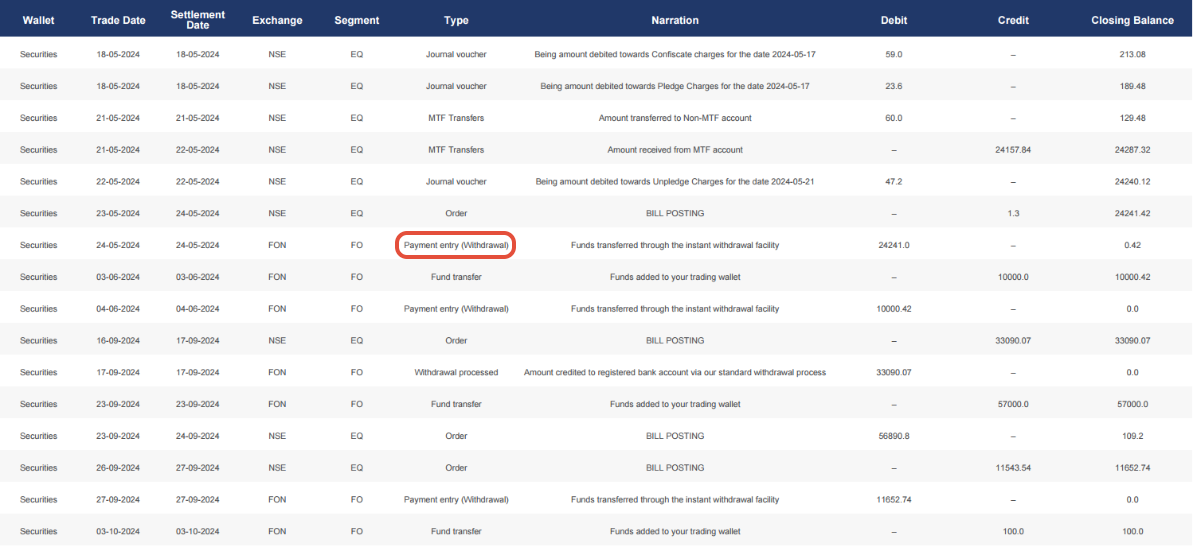
Task: Select the Confiscate charges narration text
Action: pyautogui.click(x=675, y=54)
